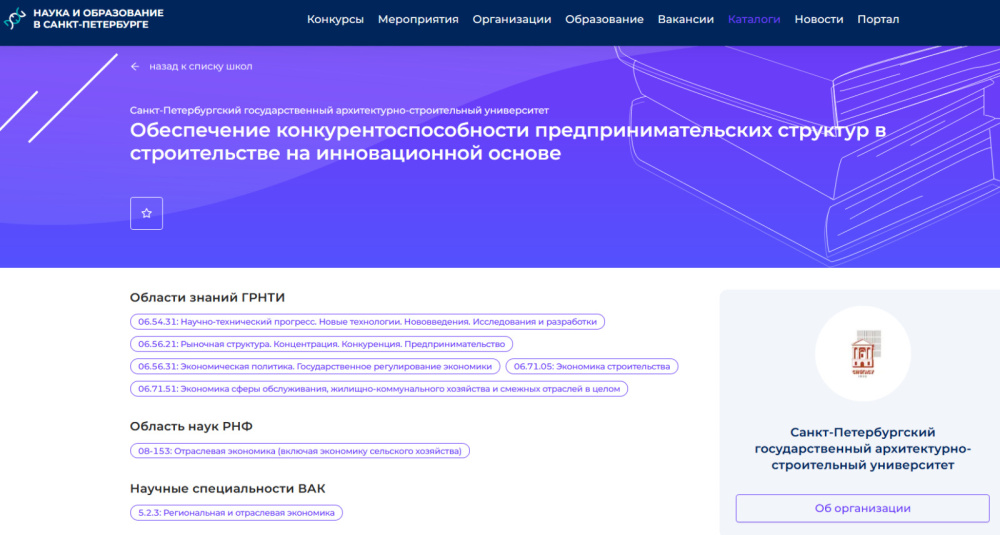Add school to favorites with star icon
This screenshot has height=535, width=1000.
point(146,213)
